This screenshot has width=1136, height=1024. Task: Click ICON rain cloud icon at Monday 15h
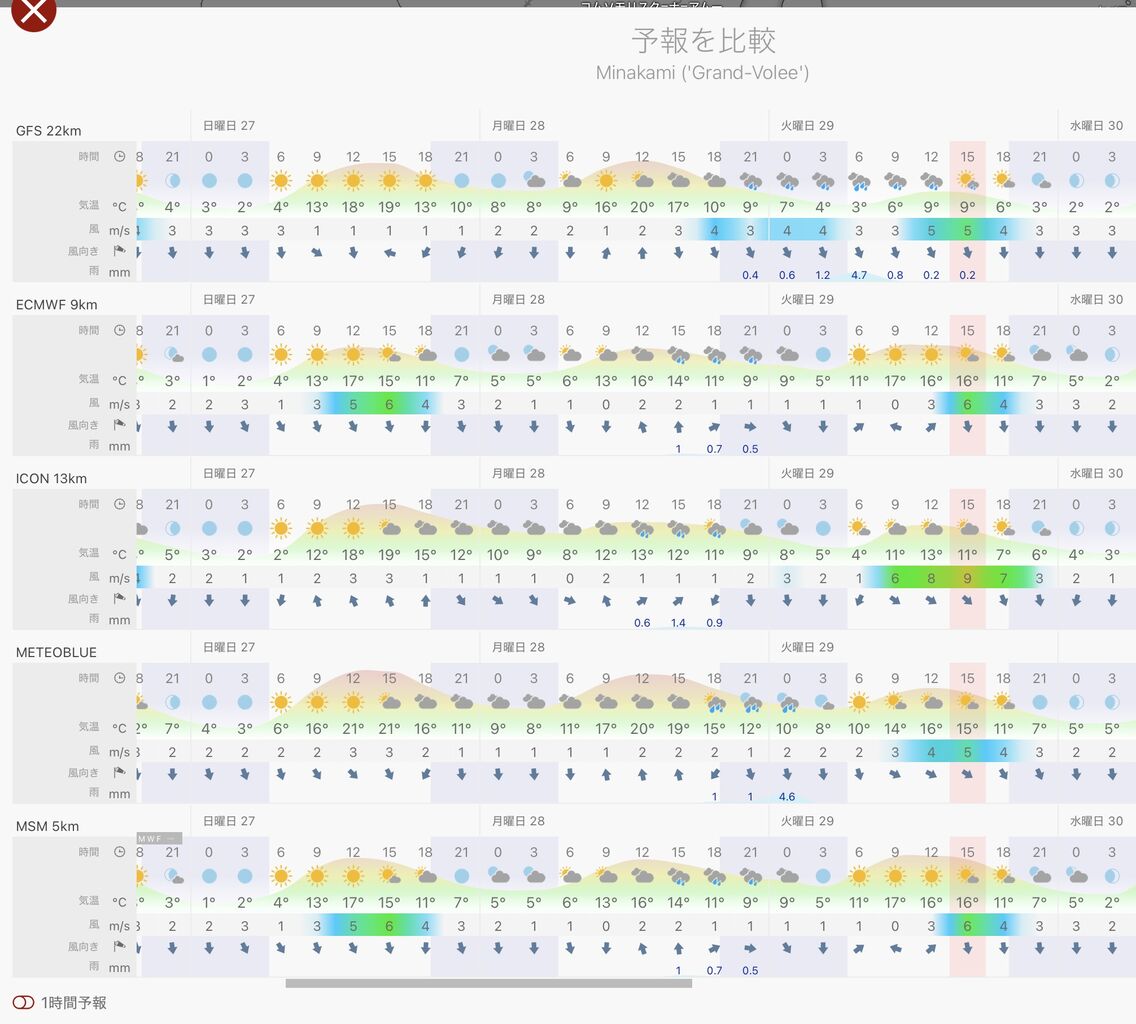[678, 529]
